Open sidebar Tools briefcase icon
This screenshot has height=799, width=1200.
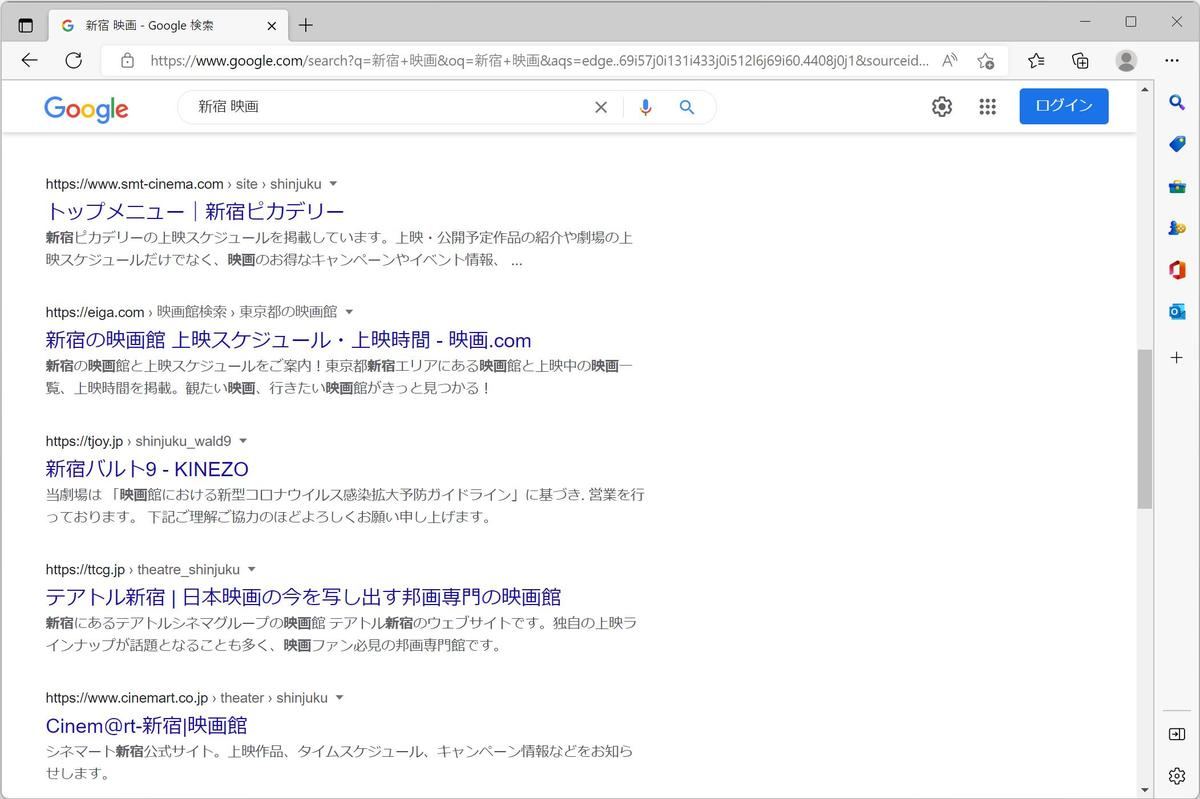(1177, 186)
